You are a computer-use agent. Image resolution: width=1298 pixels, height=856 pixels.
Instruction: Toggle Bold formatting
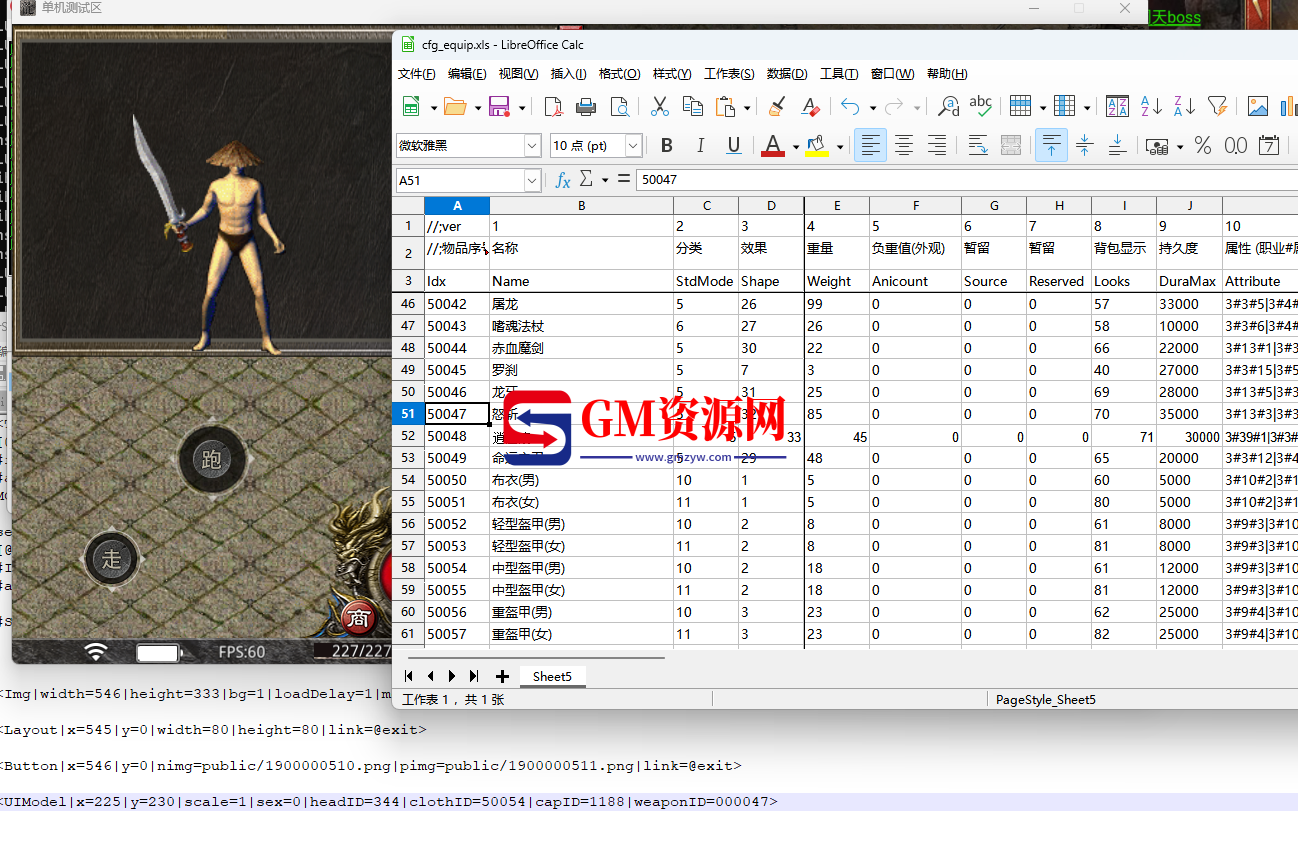pyautogui.click(x=667, y=146)
